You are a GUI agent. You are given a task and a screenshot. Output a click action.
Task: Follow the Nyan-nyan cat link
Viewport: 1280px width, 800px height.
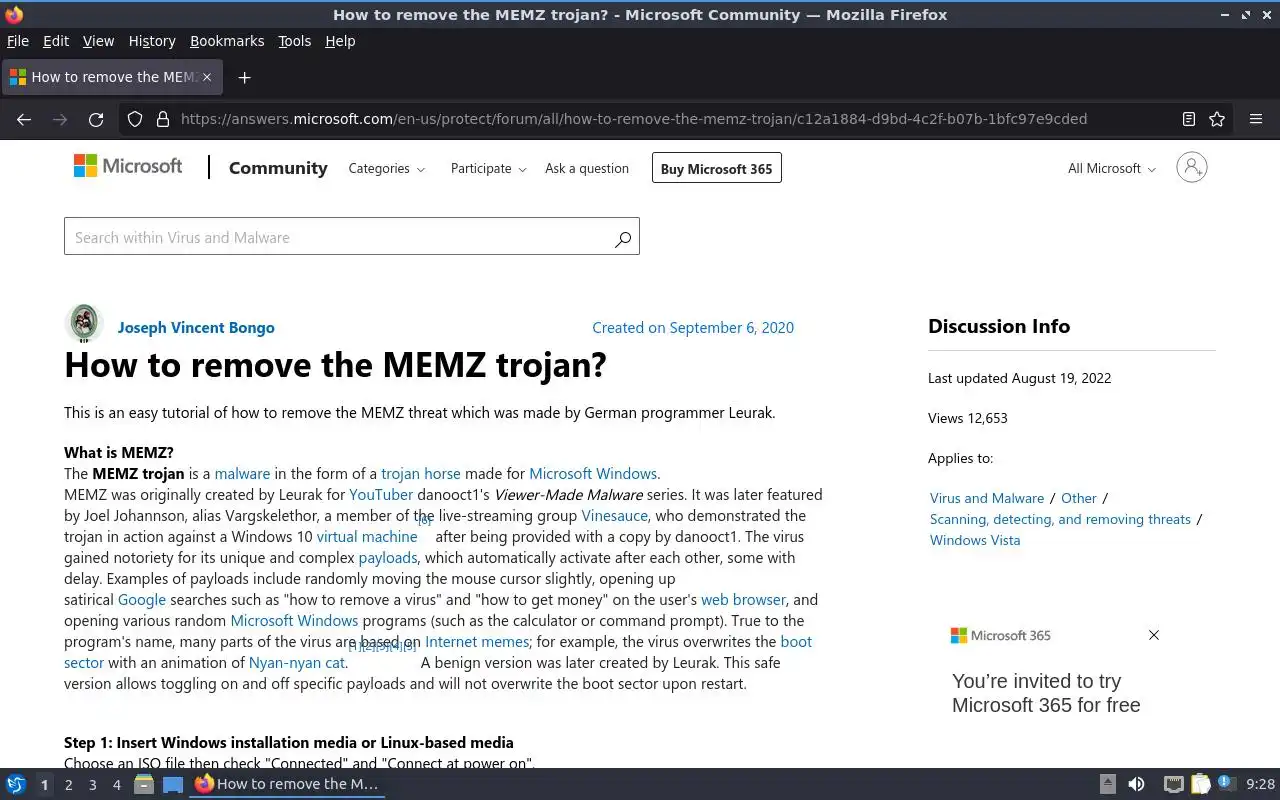tap(297, 662)
